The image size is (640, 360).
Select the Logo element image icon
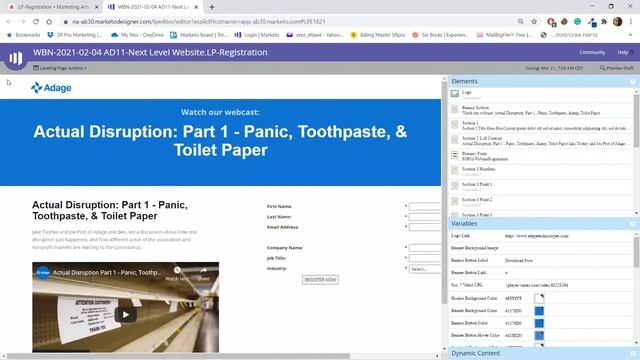455,94
